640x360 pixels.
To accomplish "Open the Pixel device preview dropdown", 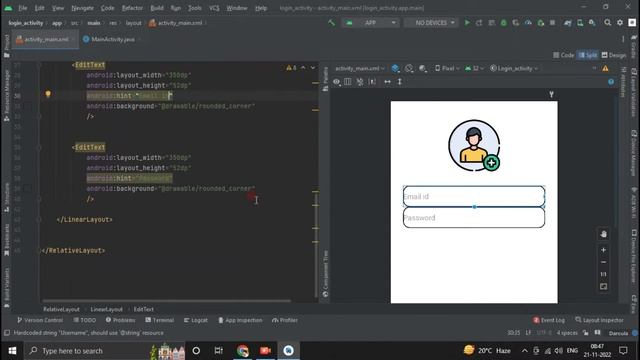I will click(447, 69).
